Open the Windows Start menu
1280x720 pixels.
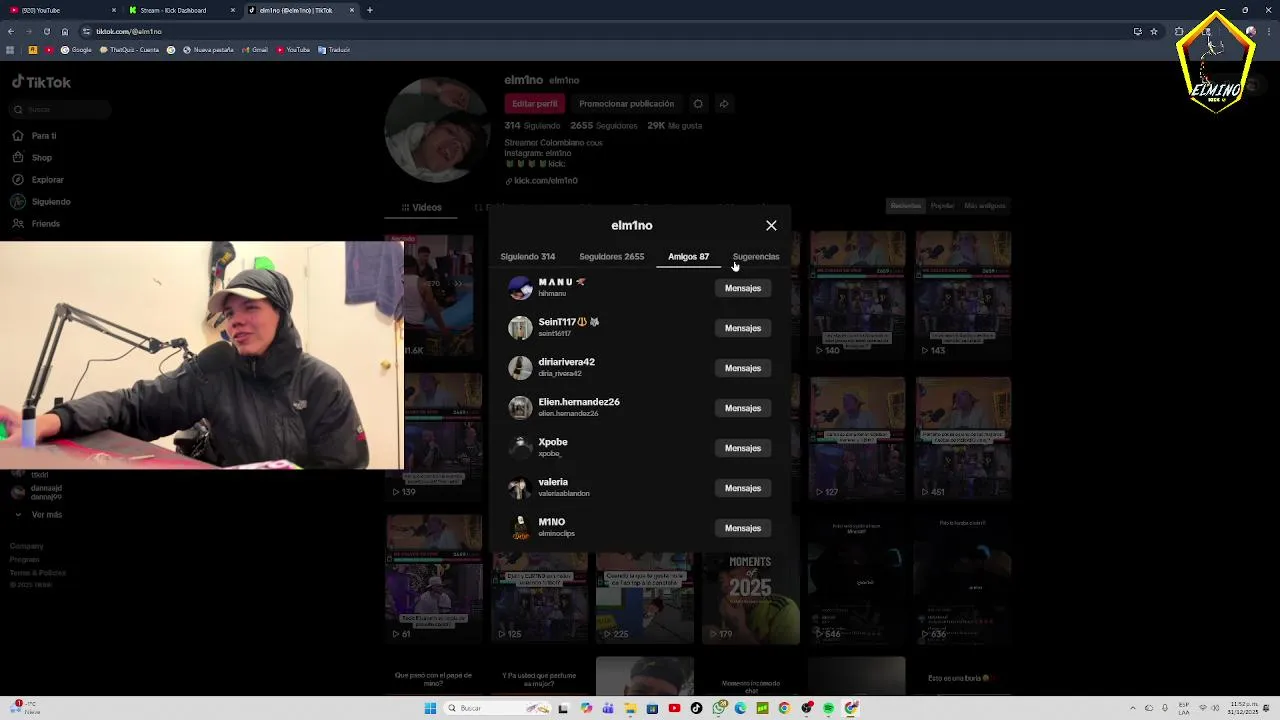coord(431,708)
